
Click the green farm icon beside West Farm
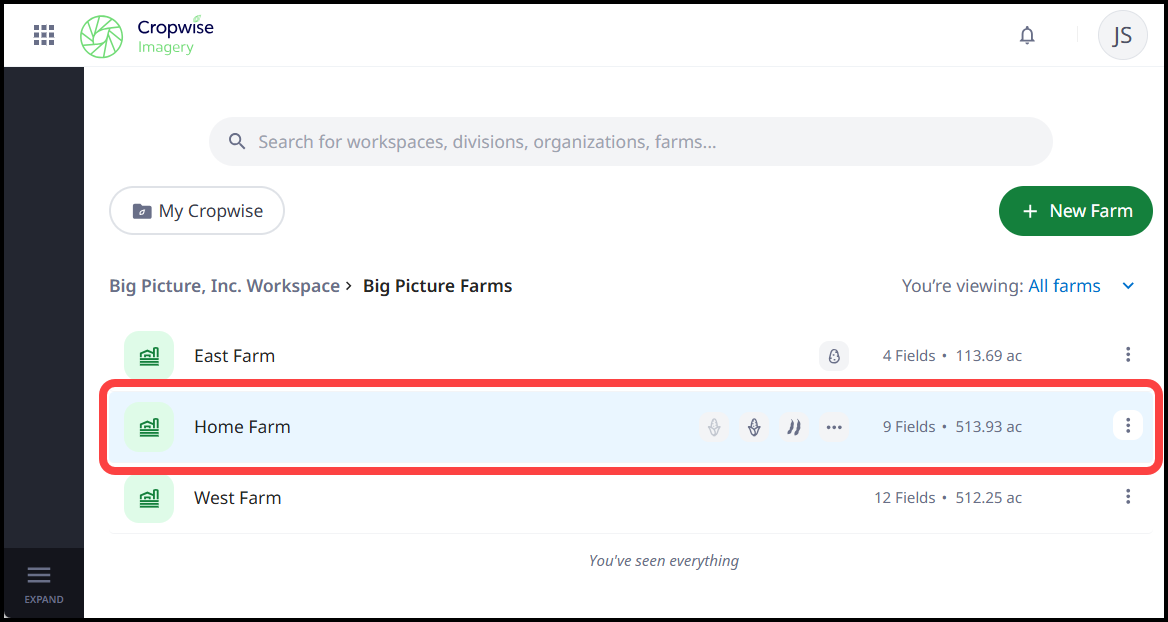[x=148, y=498]
